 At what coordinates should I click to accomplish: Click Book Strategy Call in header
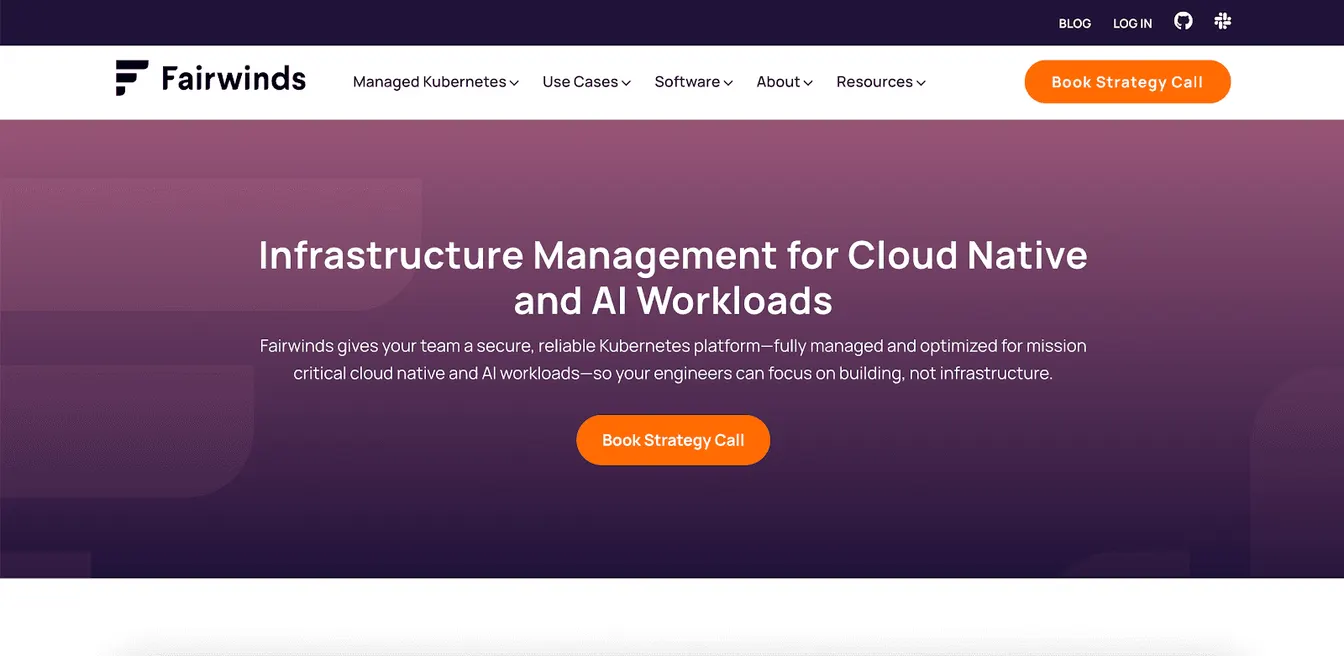[1127, 82]
